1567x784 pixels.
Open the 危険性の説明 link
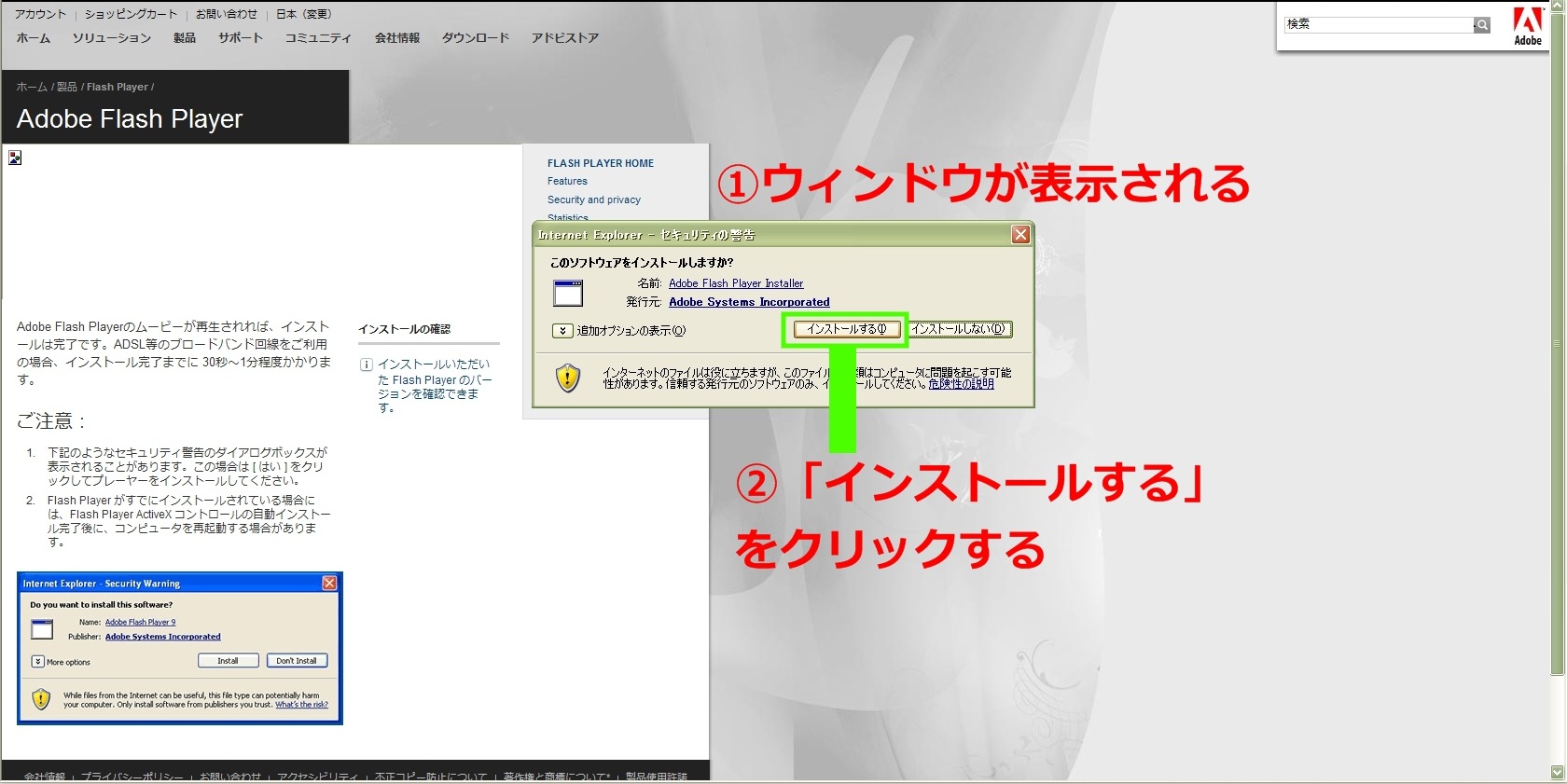[962, 384]
